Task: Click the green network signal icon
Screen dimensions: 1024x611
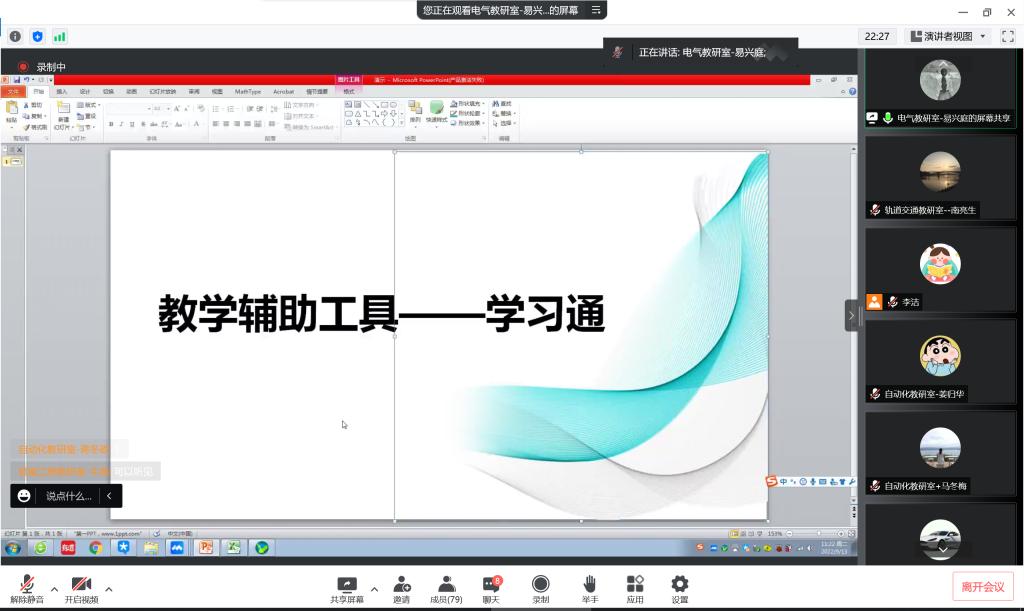Action: [x=60, y=36]
